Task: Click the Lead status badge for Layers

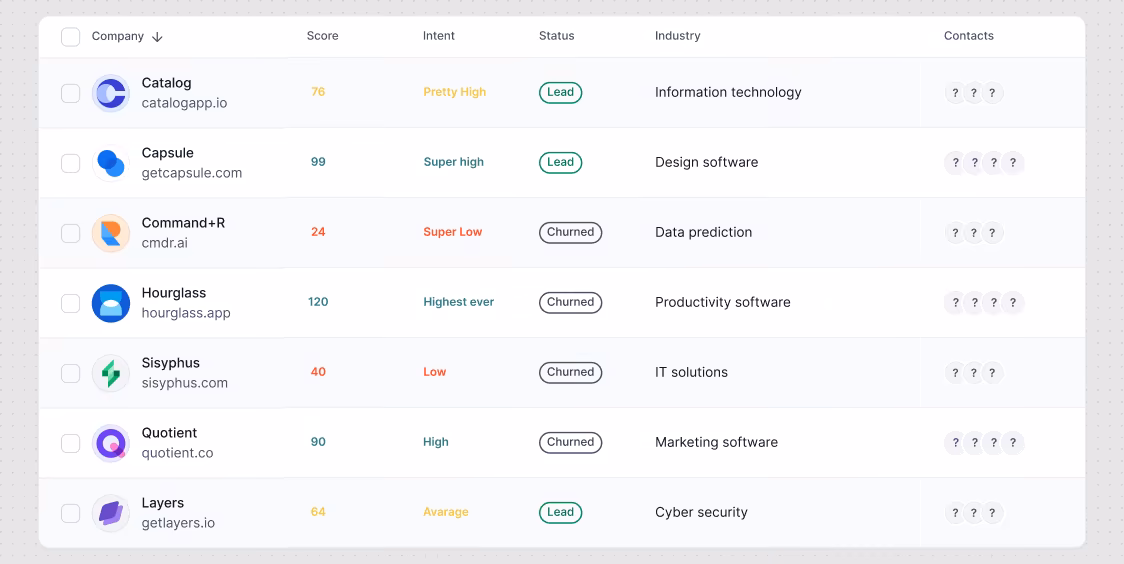Action: pos(561,512)
